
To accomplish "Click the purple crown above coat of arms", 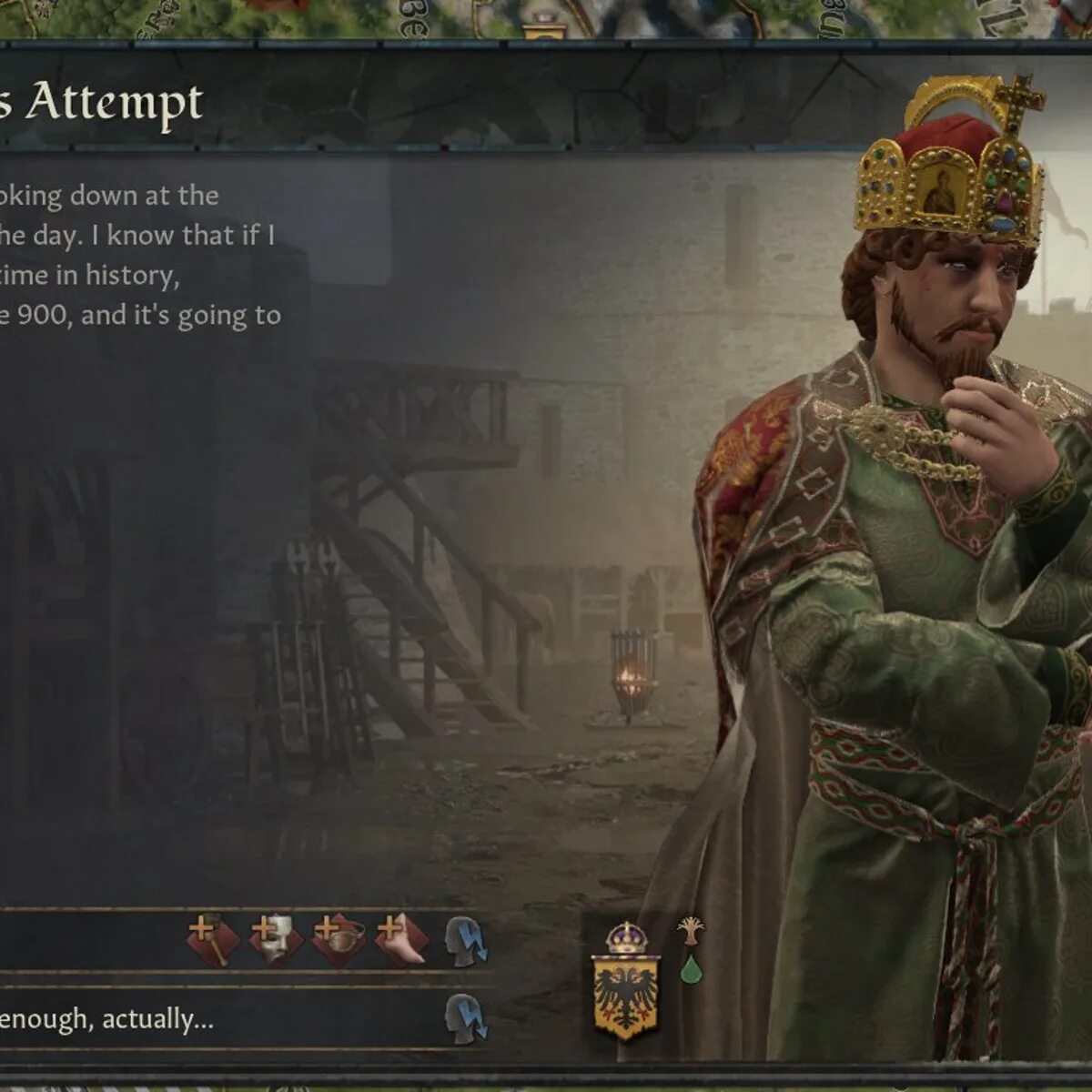I will pyautogui.click(x=626, y=937).
